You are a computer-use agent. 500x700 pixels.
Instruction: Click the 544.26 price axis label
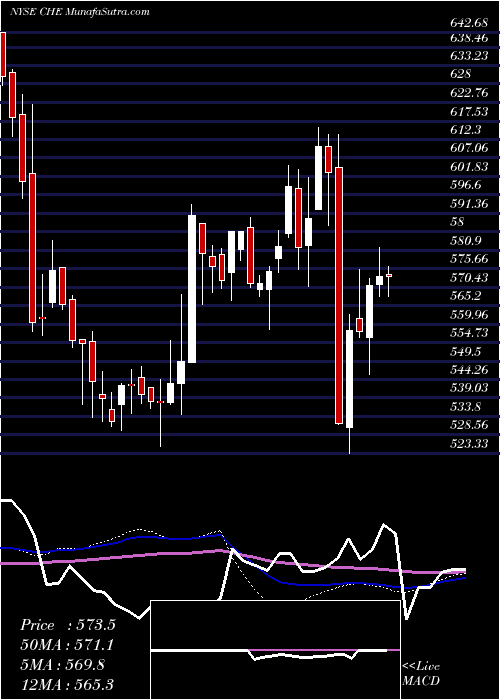click(468, 370)
